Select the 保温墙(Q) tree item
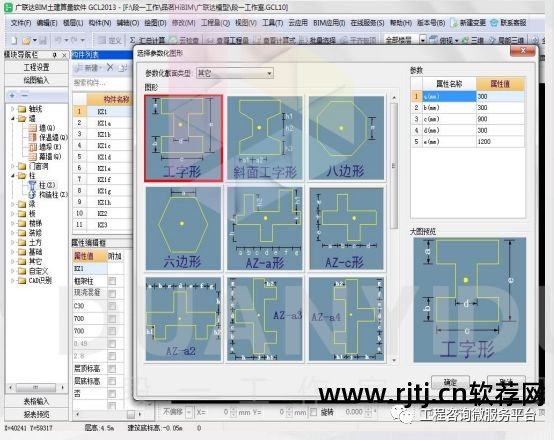This screenshot has width=554, height=440. pos(48,137)
